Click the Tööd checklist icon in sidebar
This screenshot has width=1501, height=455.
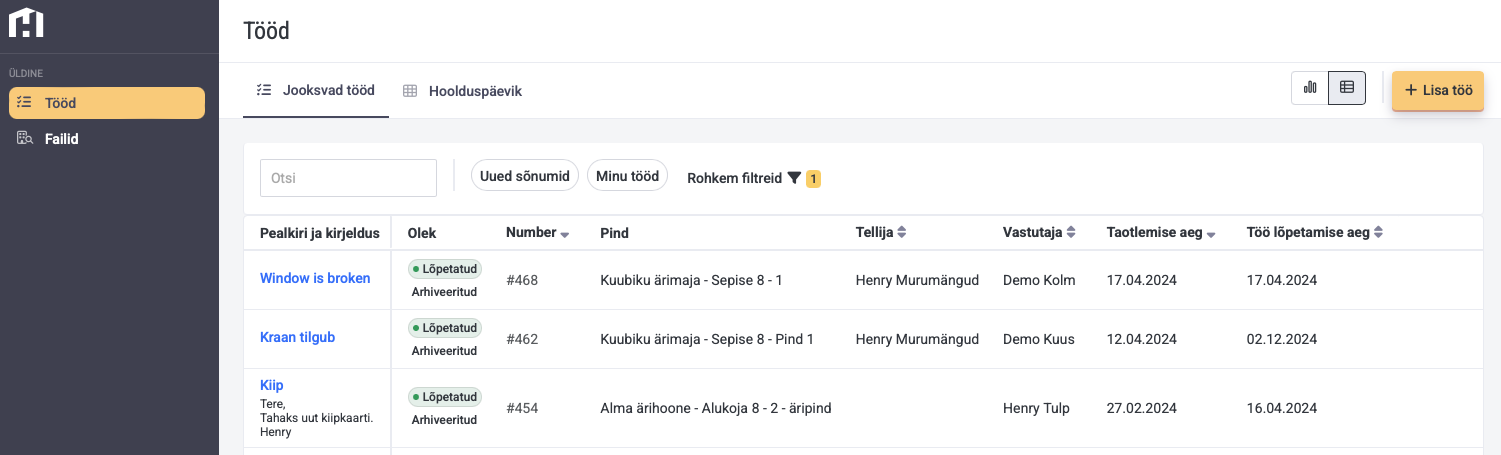point(25,103)
